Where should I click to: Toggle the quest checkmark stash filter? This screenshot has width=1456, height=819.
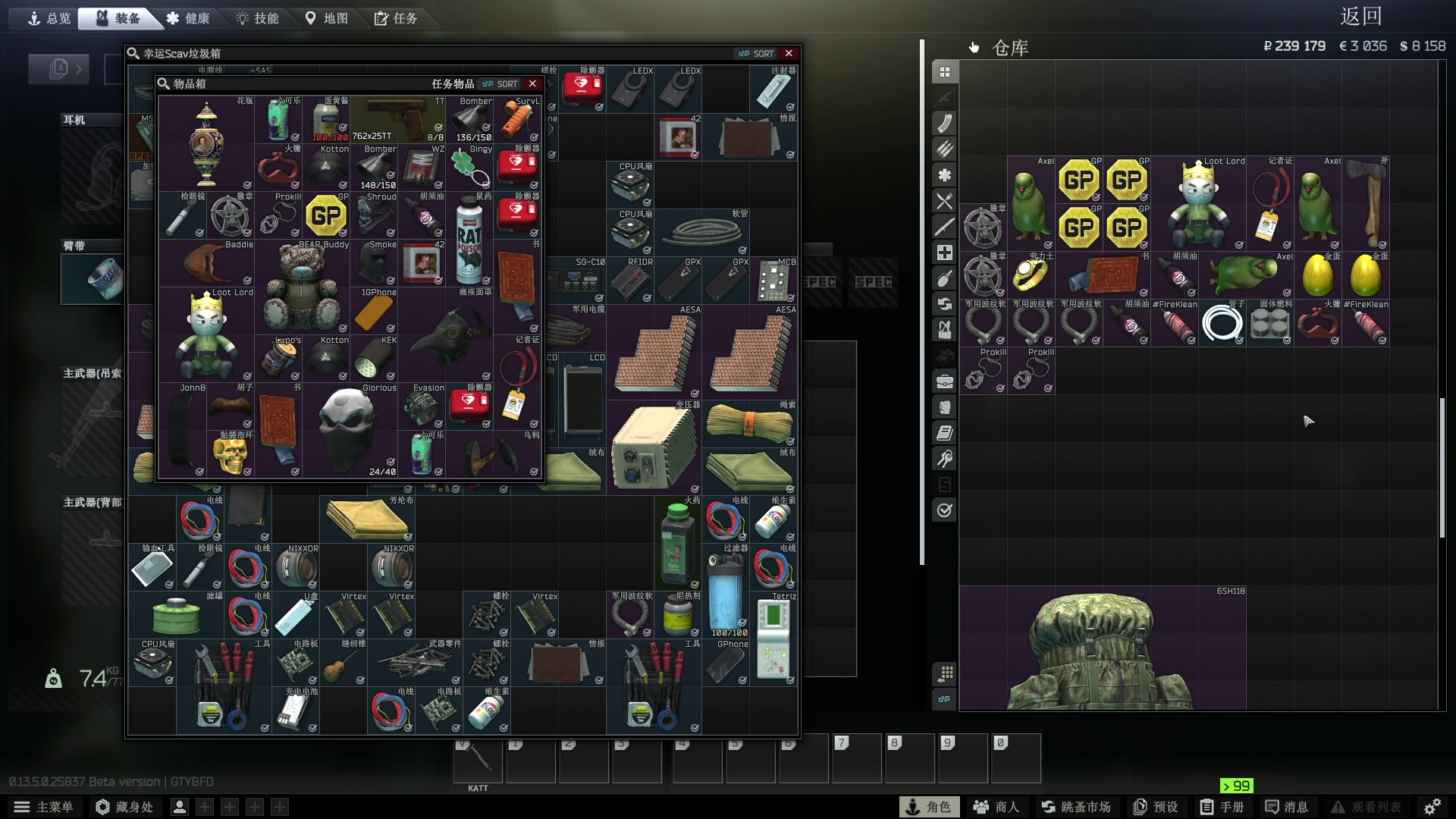(x=944, y=510)
